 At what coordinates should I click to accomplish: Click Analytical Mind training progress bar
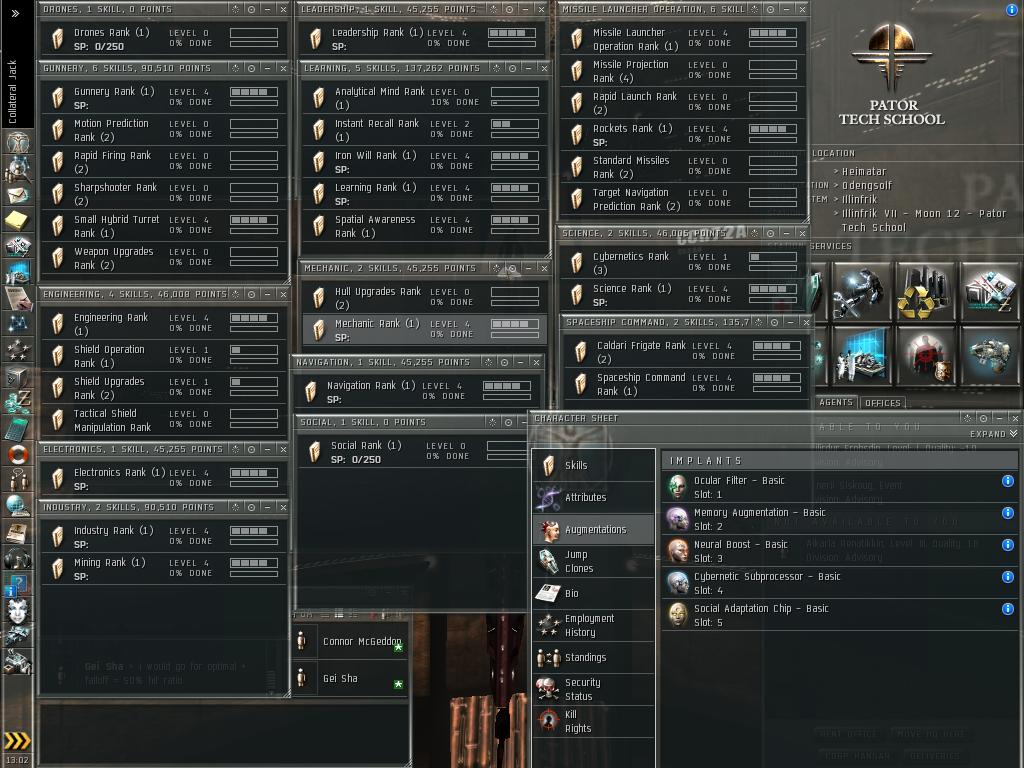point(515,103)
